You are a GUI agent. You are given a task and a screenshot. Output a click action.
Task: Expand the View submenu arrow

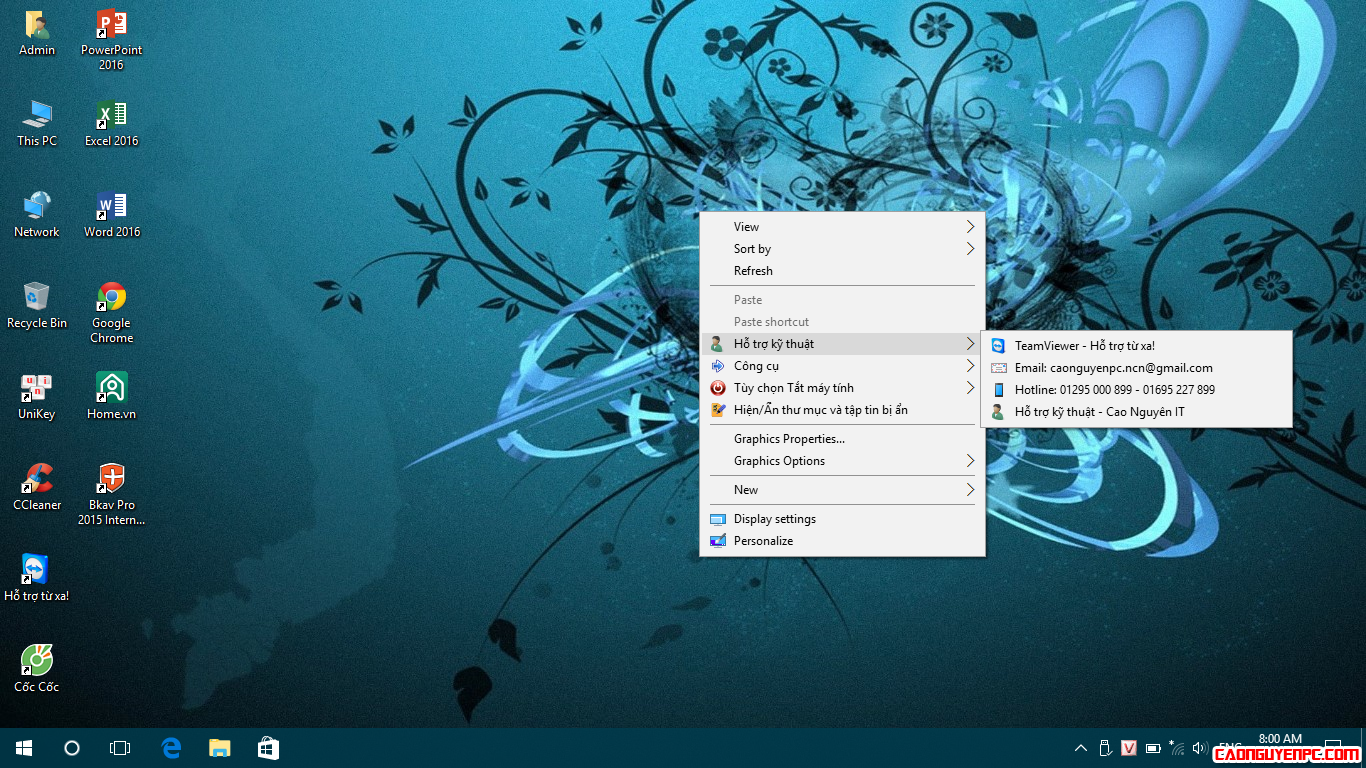pyautogui.click(x=970, y=227)
